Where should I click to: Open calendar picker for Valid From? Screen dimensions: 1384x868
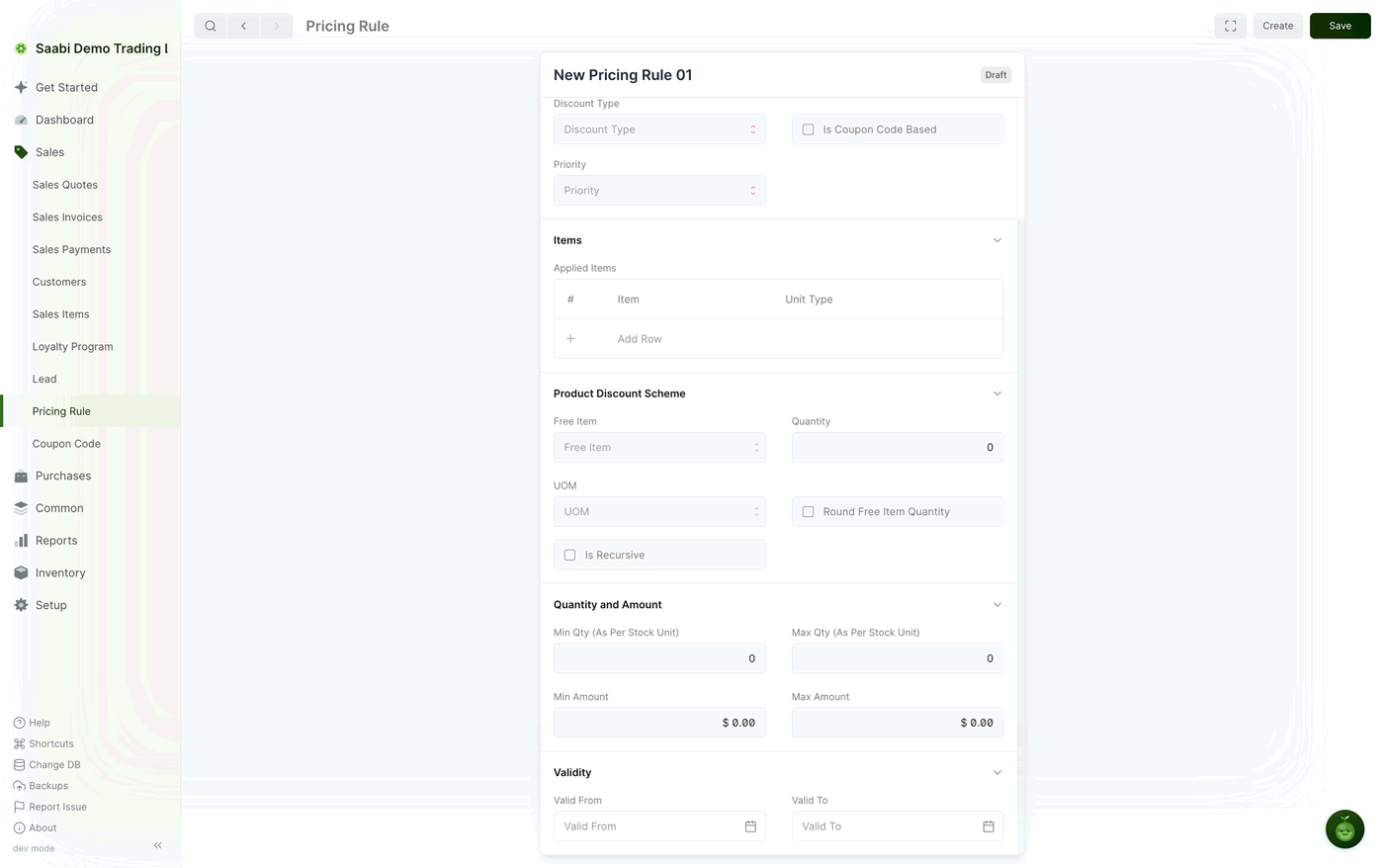point(750,826)
